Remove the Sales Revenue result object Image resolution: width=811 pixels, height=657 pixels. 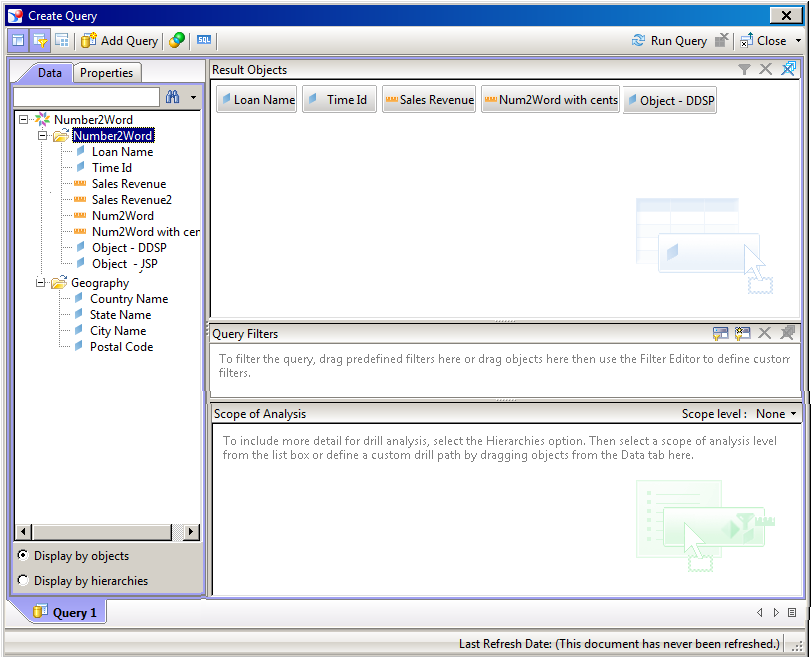point(428,99)
